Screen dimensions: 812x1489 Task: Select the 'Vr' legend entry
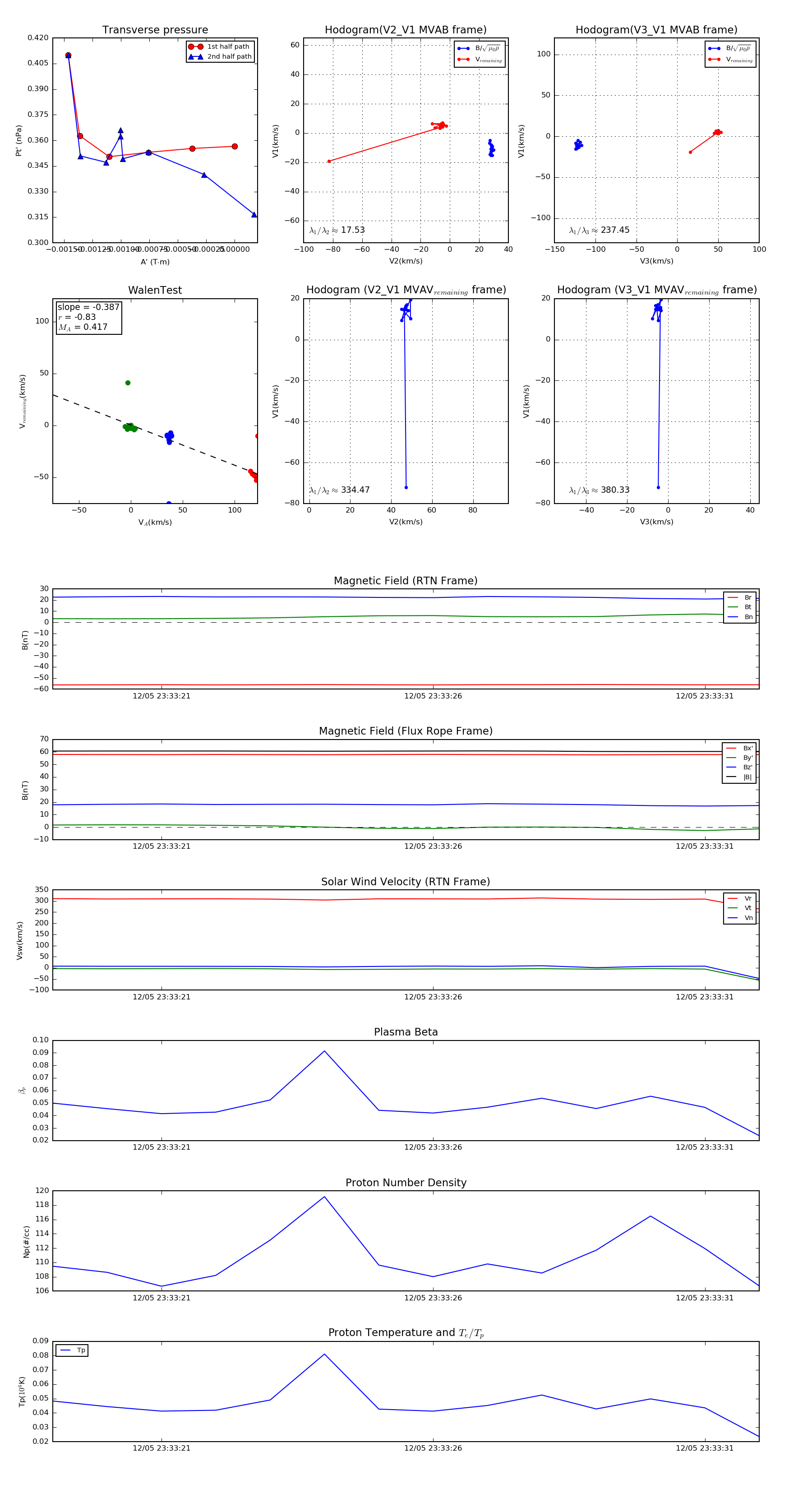[x=740, y=899]
